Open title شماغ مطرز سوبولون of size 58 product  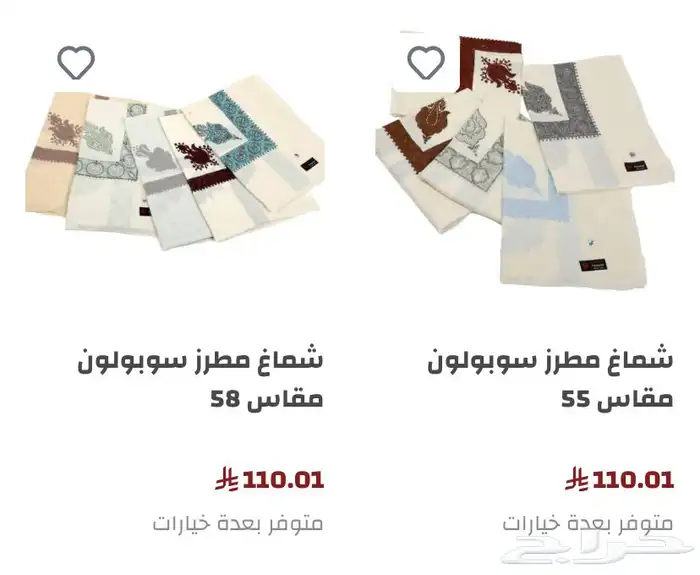point(200,362)
